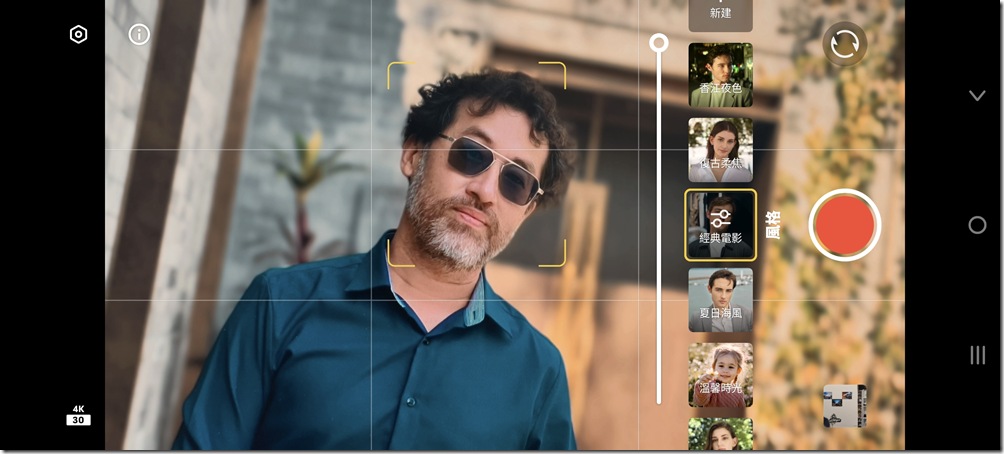Open camera settings hexagon icon
This screenshot has width=1004, height=454.
click(x=78, y=35)
